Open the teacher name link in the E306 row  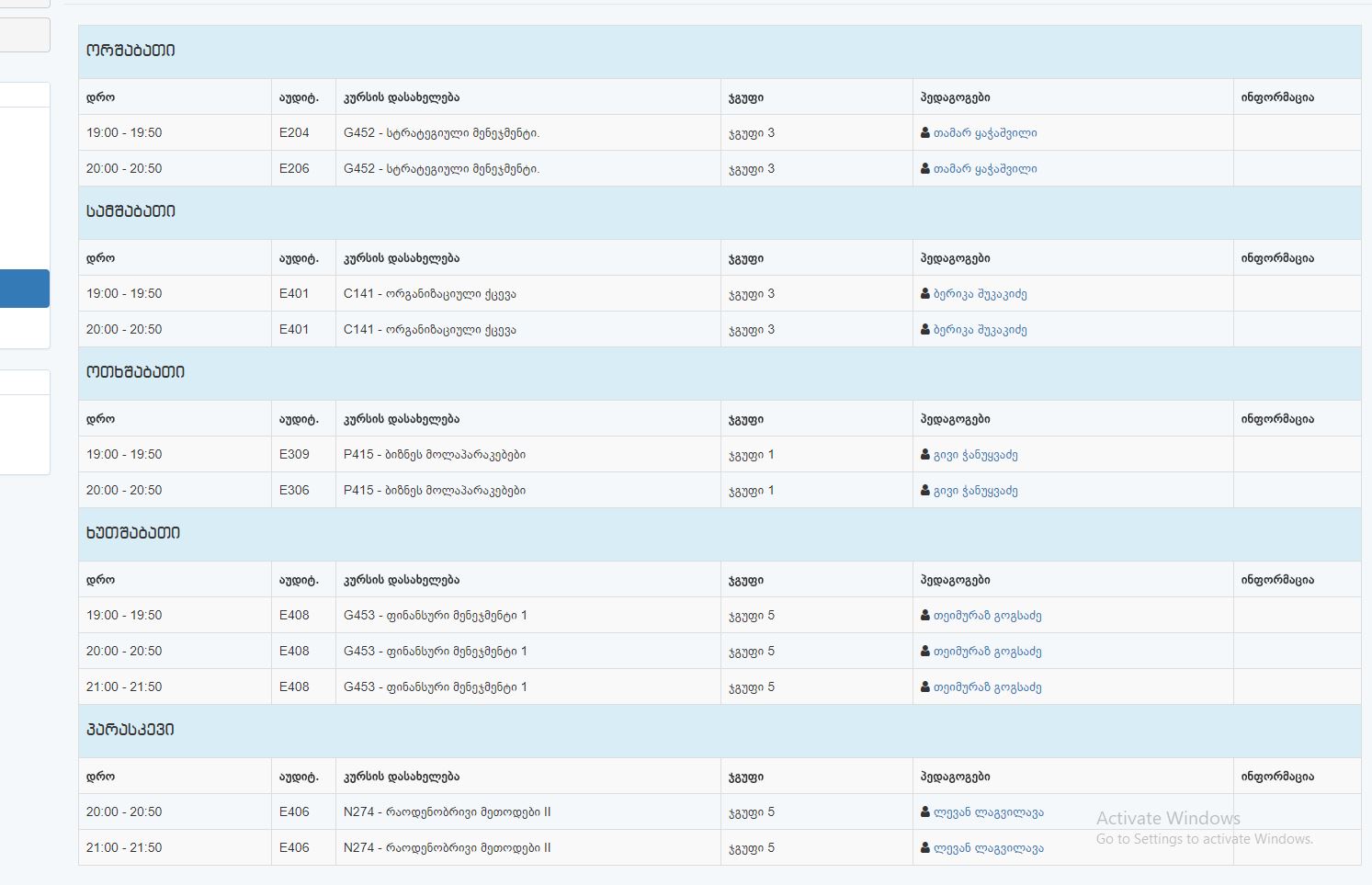[976, 491]
